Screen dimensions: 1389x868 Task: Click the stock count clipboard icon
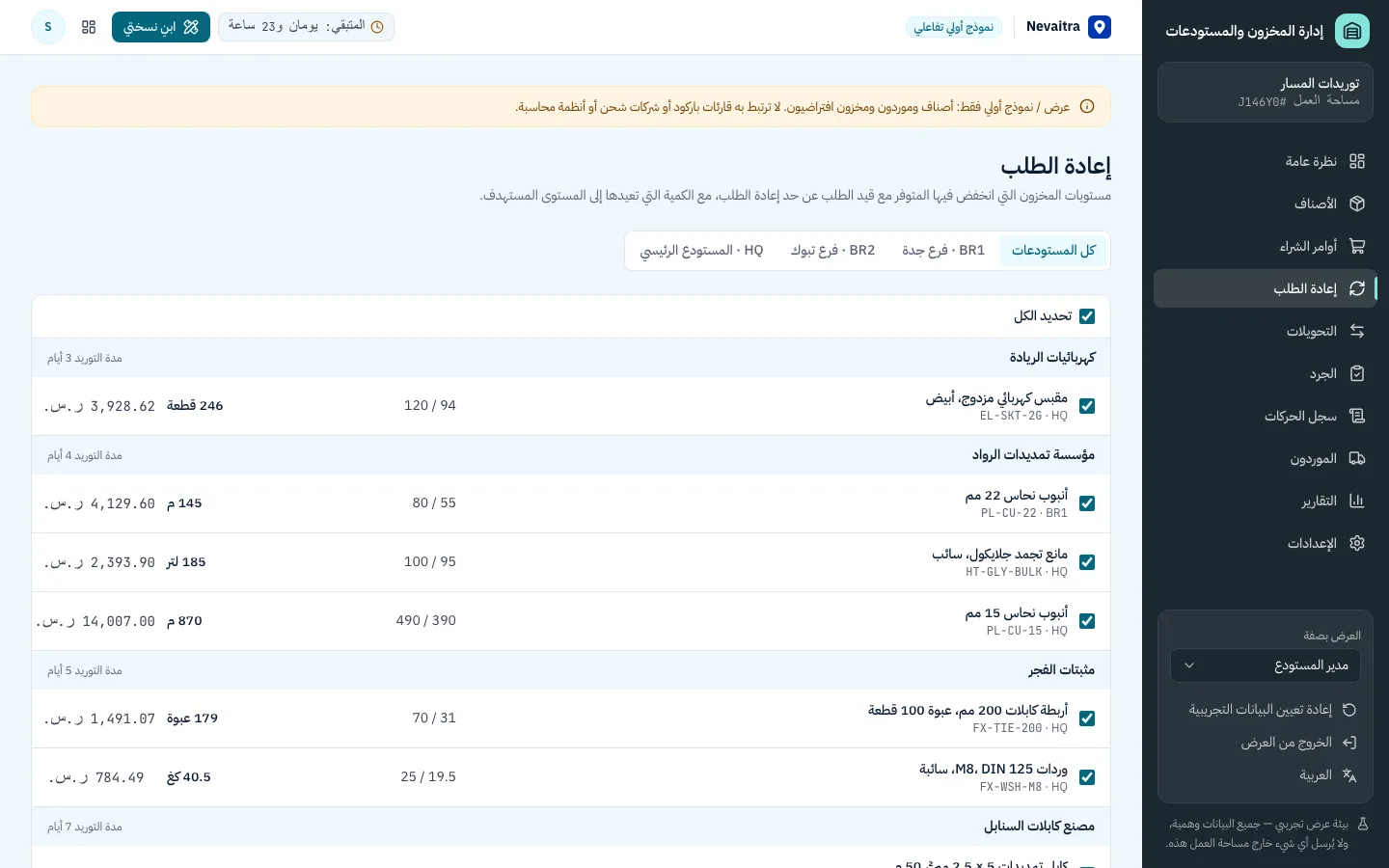(x=1357, y=373)
